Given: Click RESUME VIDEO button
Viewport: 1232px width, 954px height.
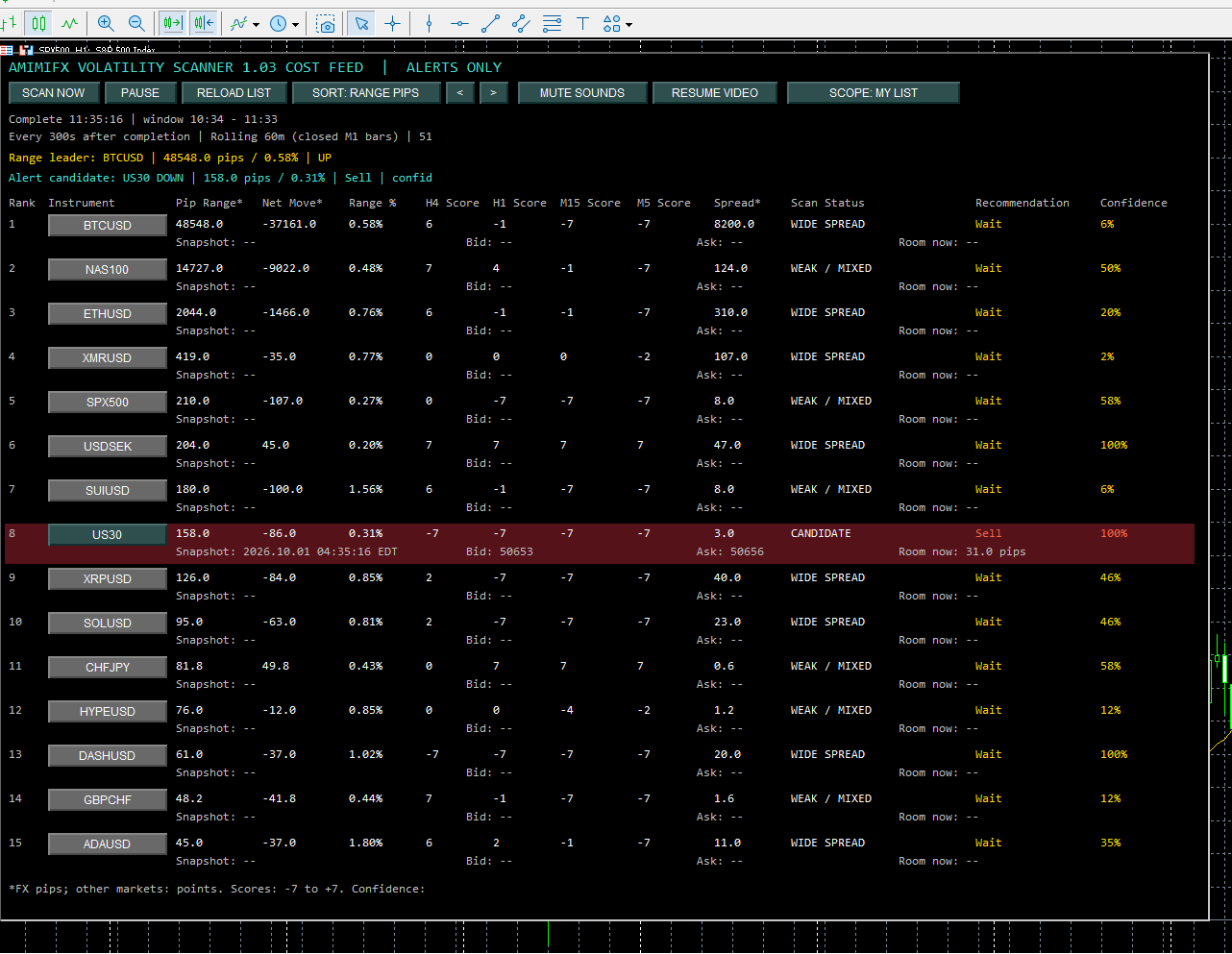Looking at the screenshot, I should (715, 93).
